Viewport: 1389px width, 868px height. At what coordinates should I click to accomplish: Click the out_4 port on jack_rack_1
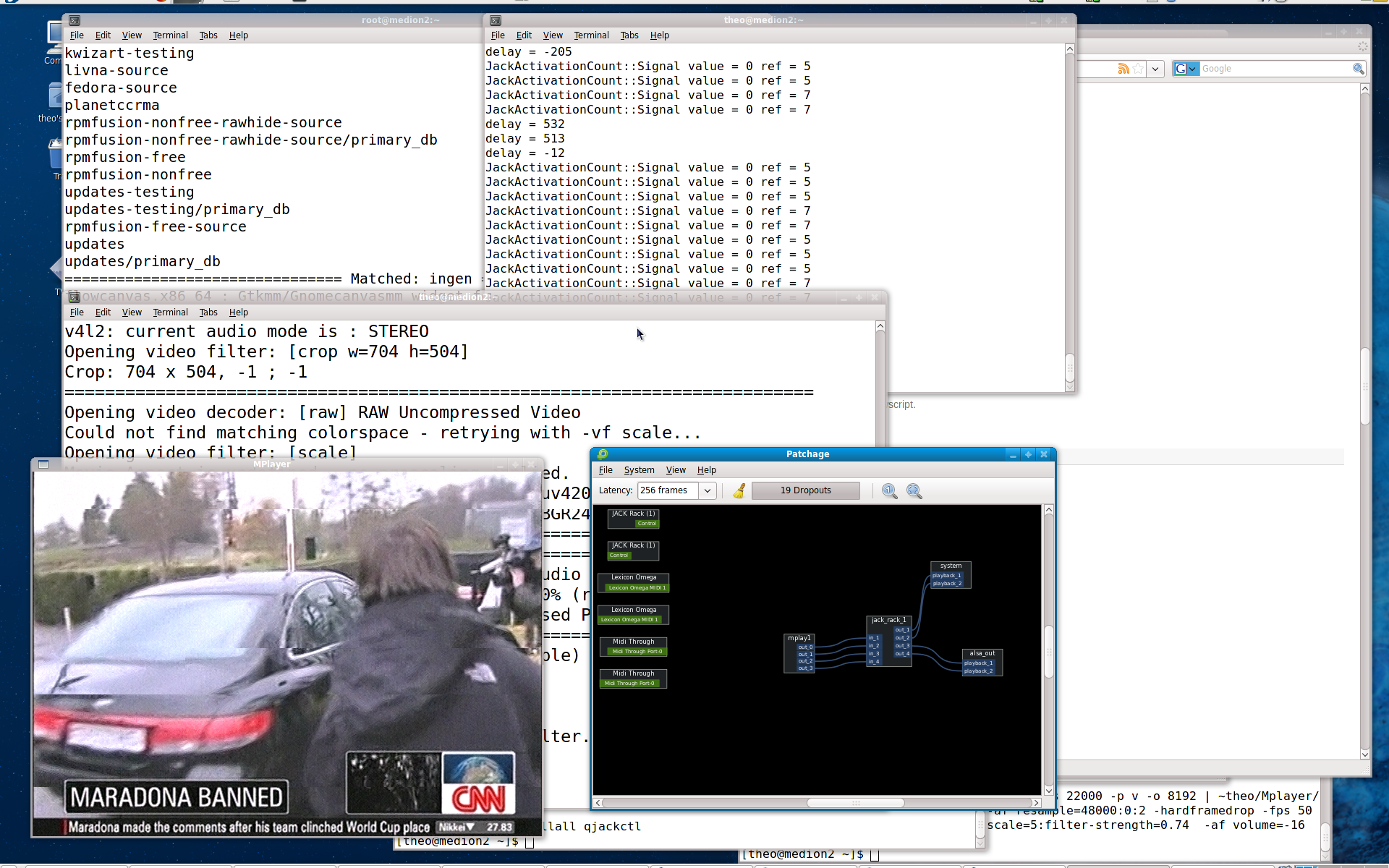pyautogui.click(x=902, y=654)
